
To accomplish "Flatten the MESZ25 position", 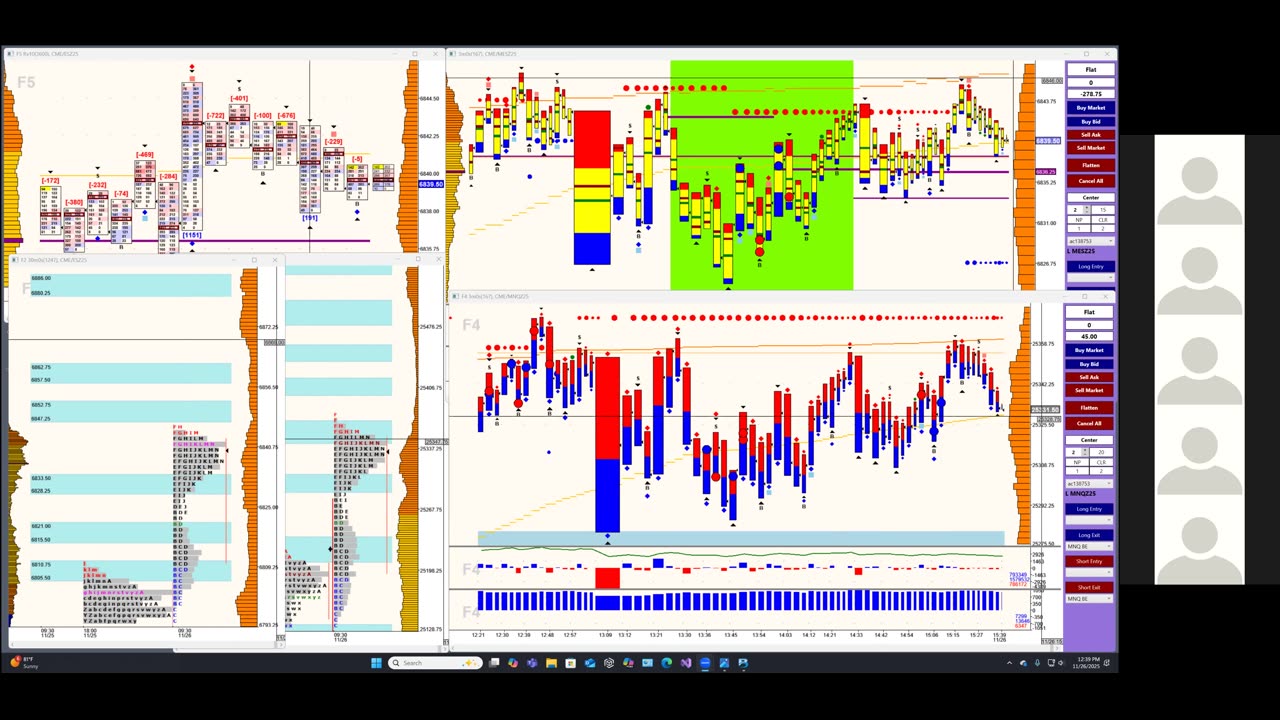I will [x=1091, y=165].
